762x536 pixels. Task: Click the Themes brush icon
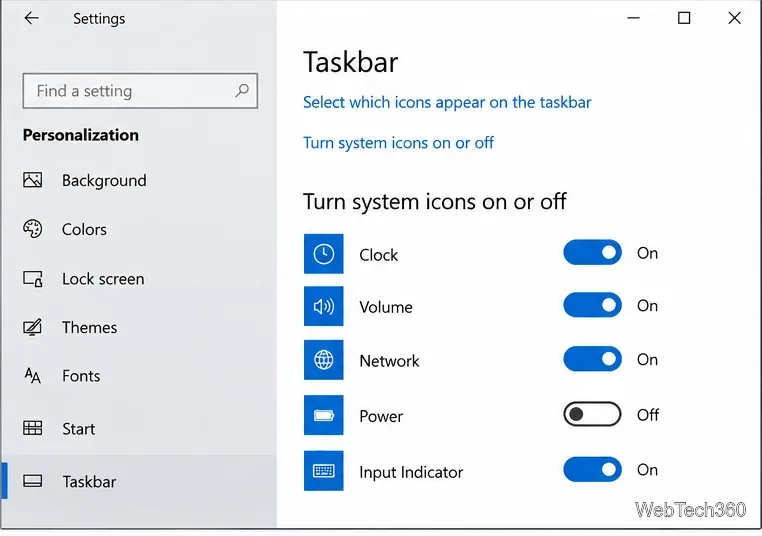[x=33, y=327]
